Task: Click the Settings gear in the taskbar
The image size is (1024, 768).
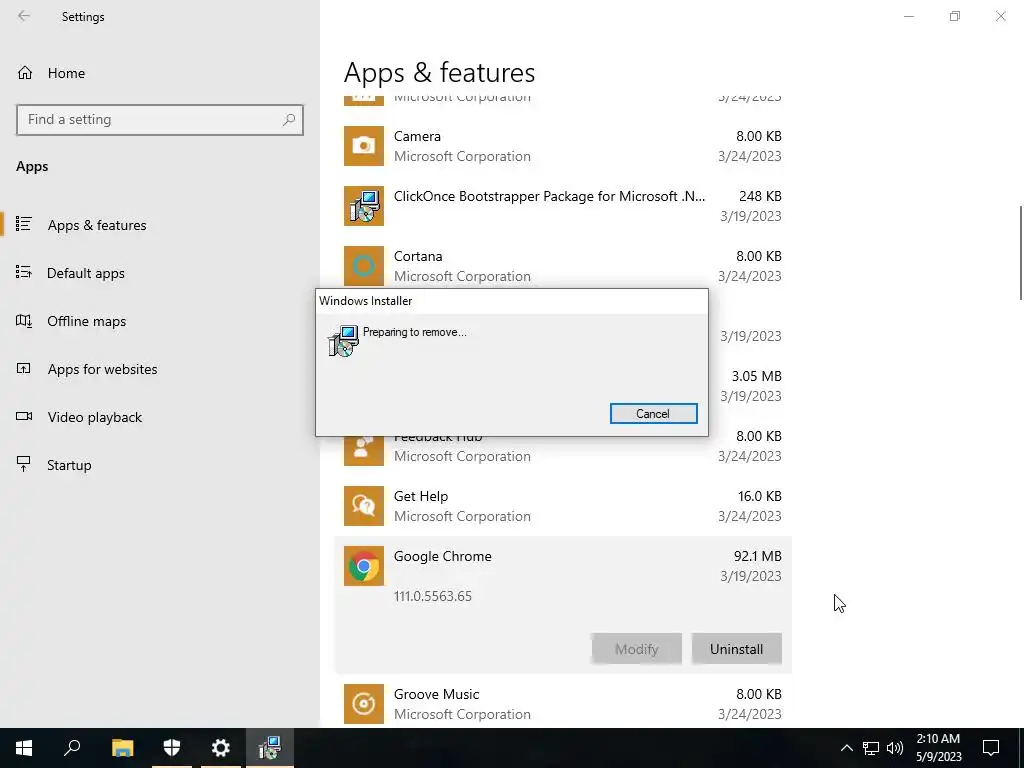Action: coord(221,748)
